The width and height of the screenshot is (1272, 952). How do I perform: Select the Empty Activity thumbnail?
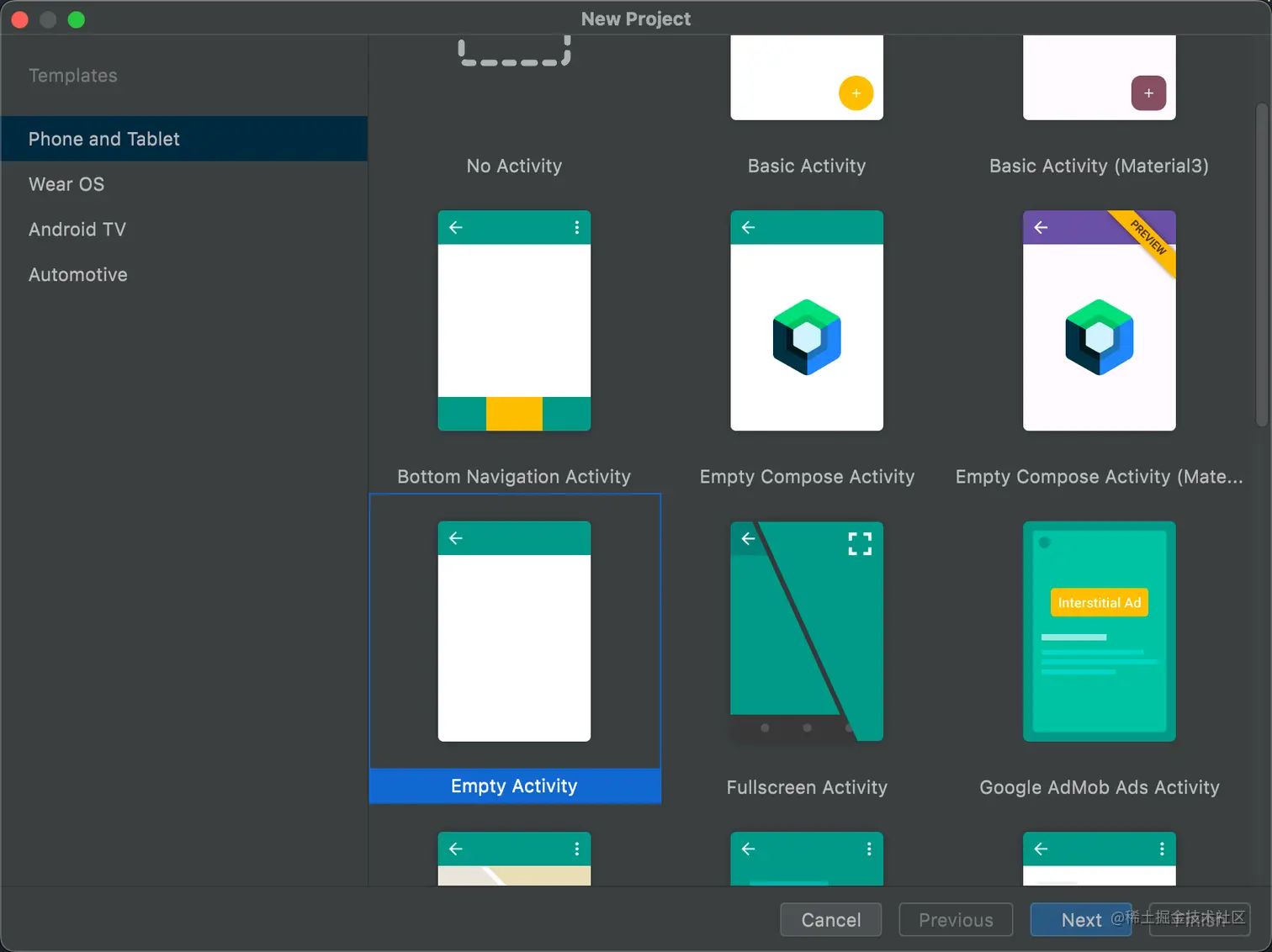(x=514, y=631)
